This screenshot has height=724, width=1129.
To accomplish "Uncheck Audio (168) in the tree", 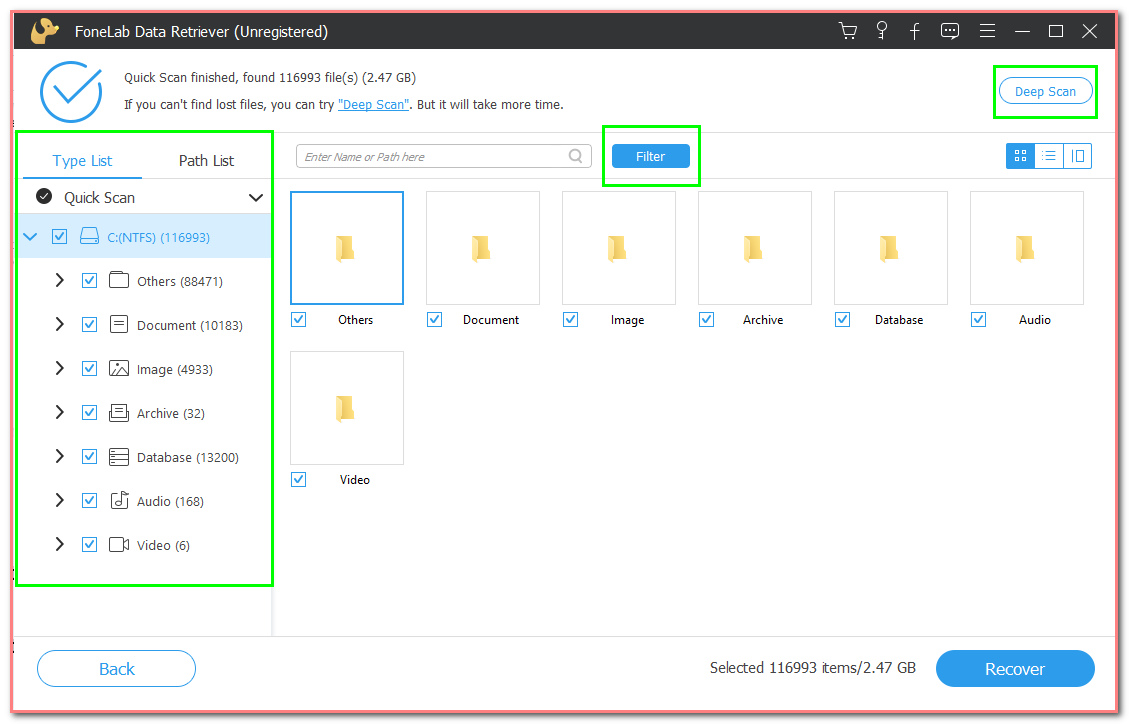I will pos(89,500).
